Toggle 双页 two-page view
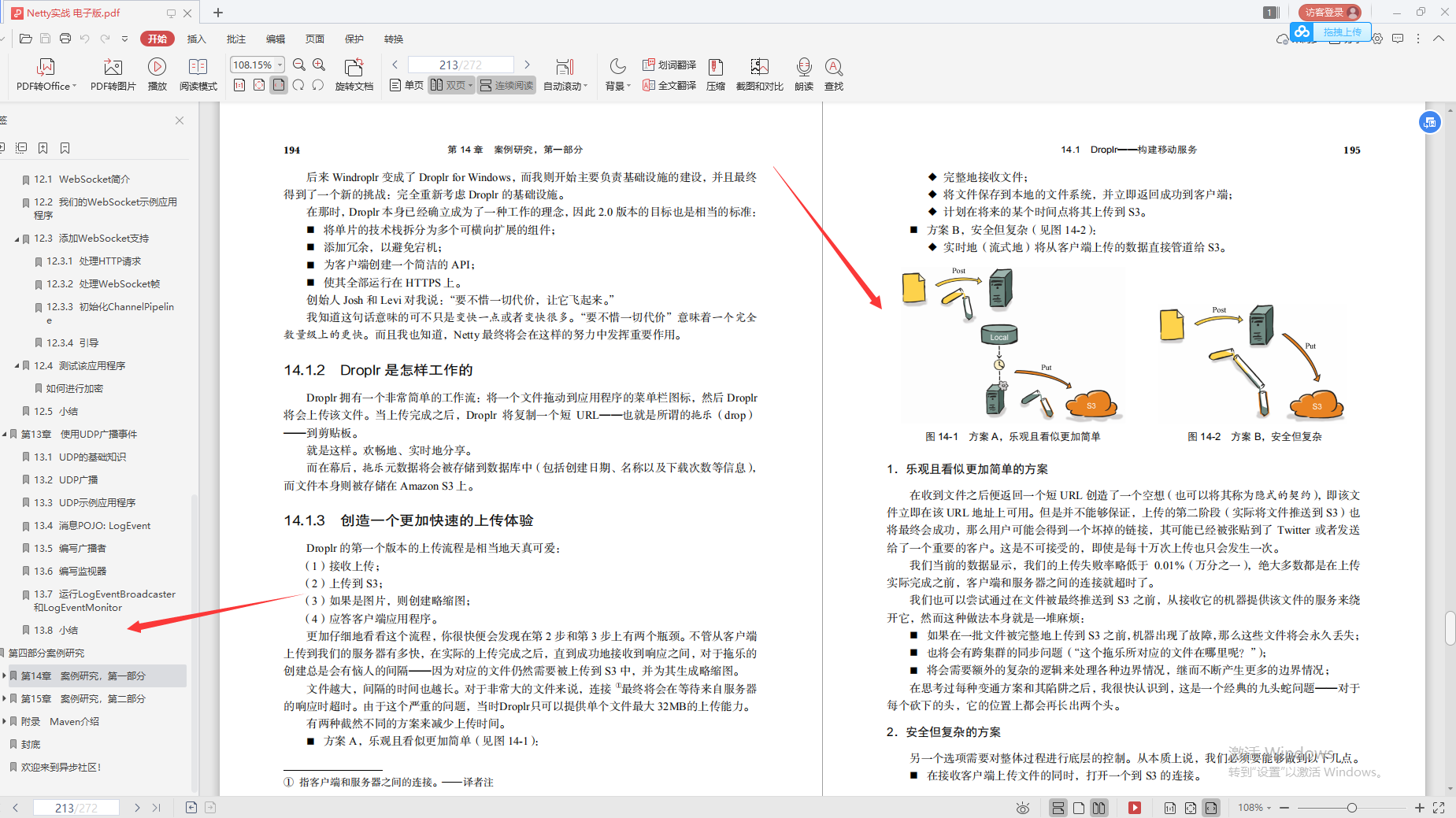 (451, 85)
